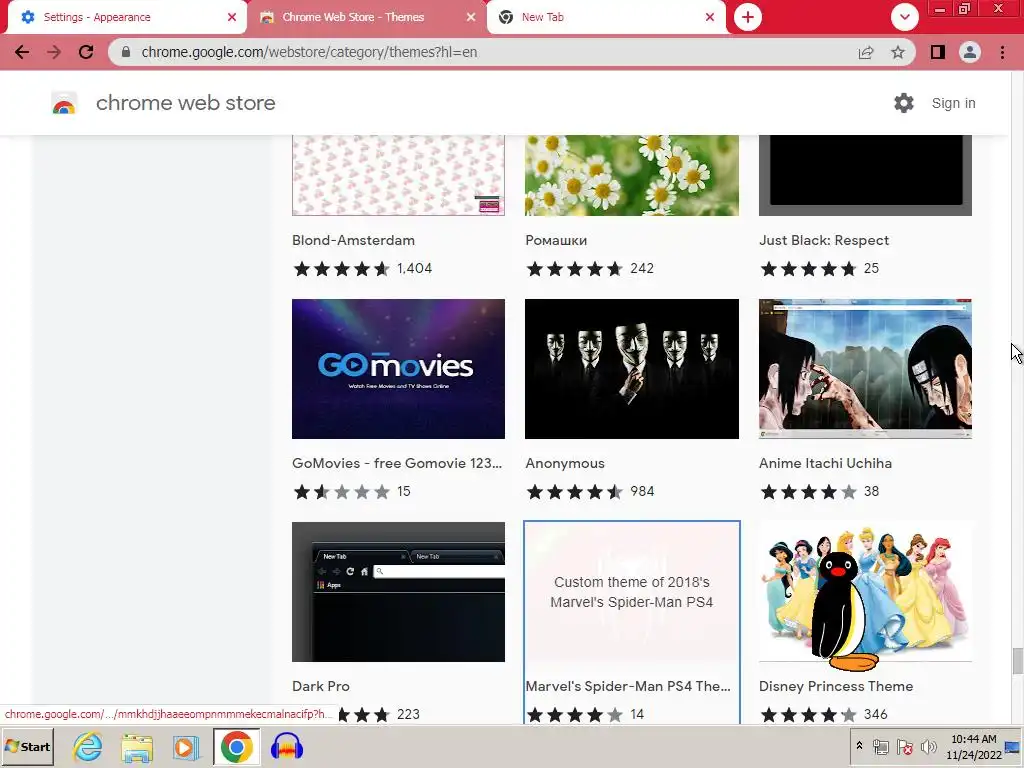Launch Internet Explorer from taskbar
Screen dimensions: 1024x768
pyautogui.click(x=87, y=747)
